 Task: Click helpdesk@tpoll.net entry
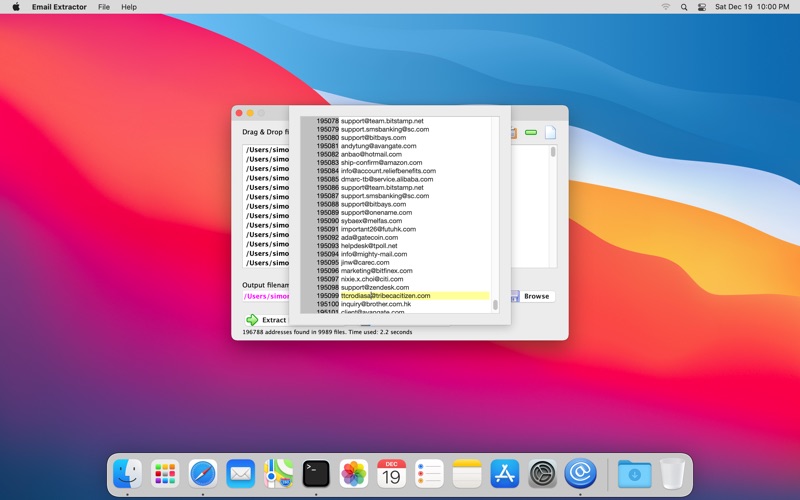(x=369, y=246)
